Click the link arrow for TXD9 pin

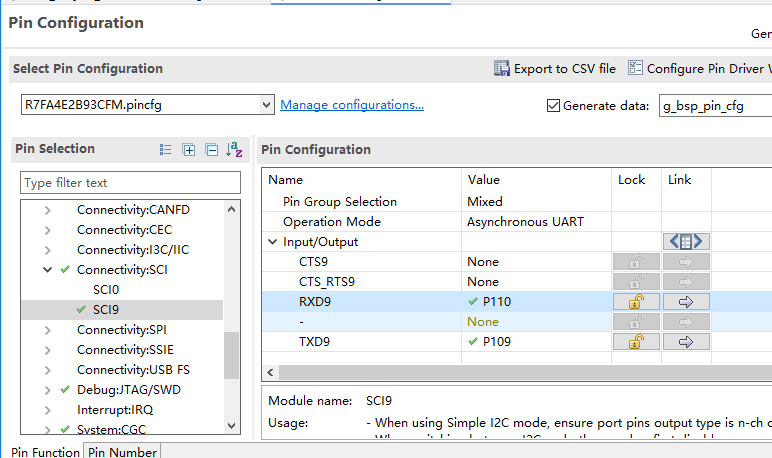click(x=686, y=341)
